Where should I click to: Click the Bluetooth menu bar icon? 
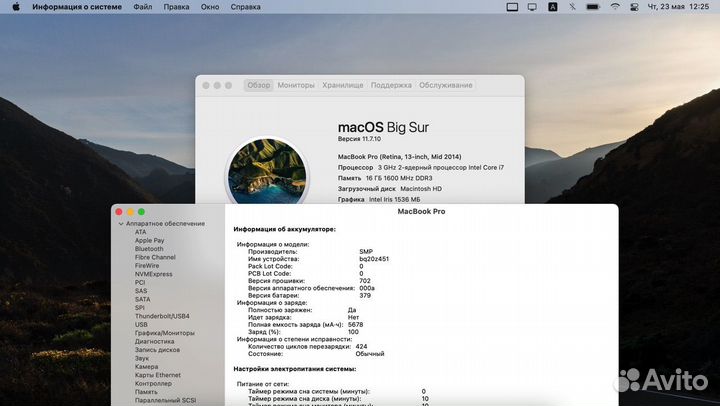[573, 7]
